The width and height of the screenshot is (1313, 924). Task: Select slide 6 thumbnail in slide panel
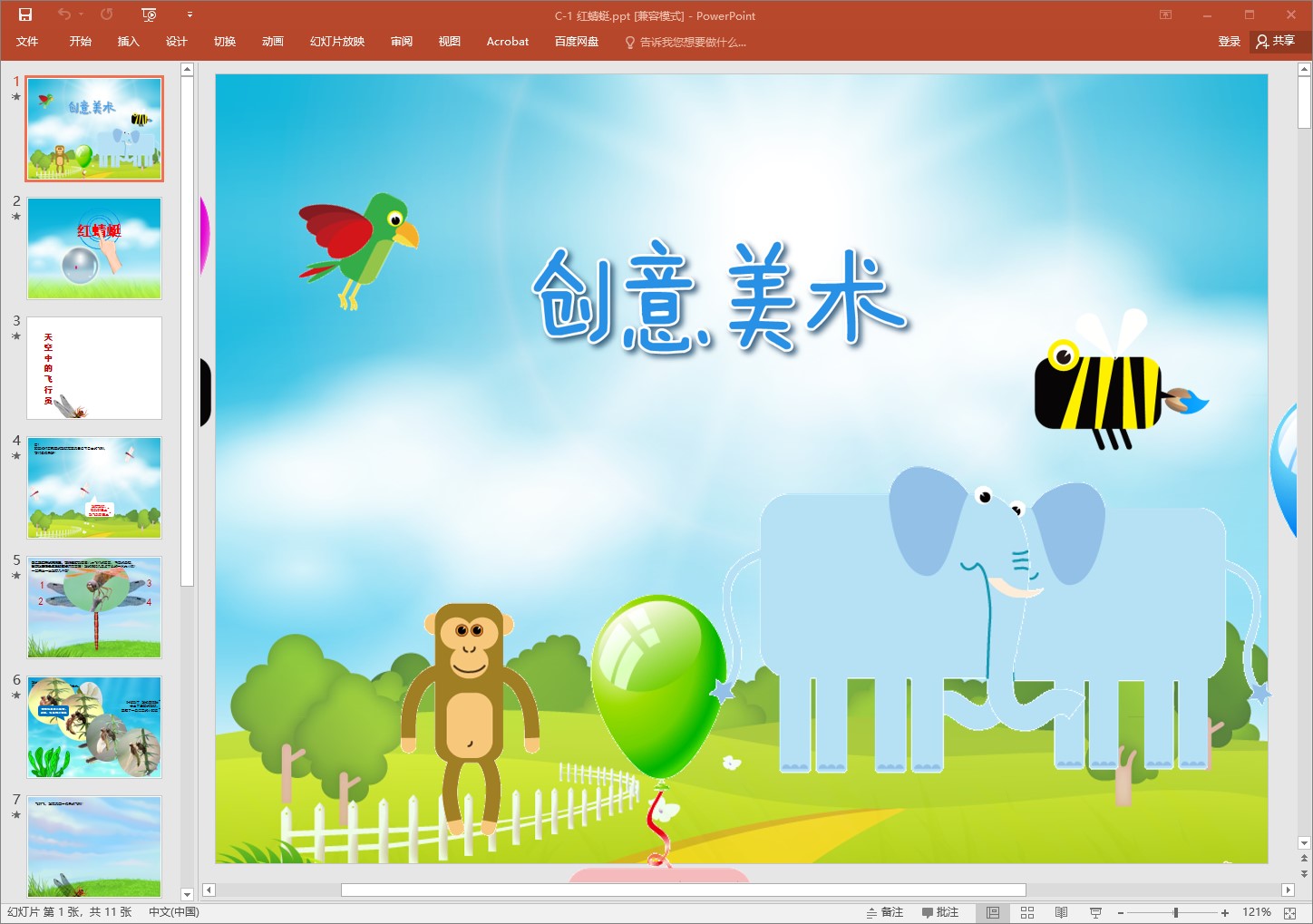[94, 727]
